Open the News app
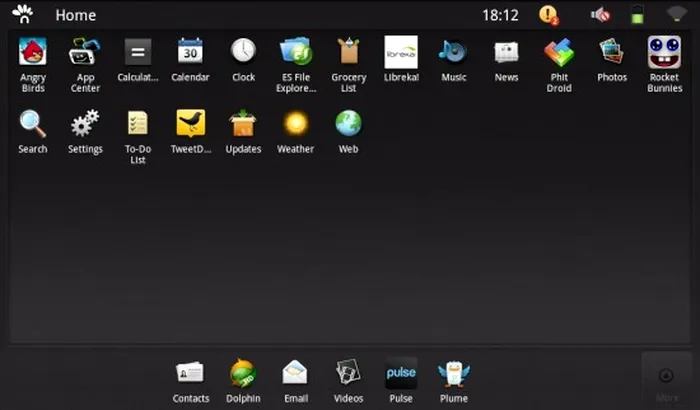This screenshot has width=700, height=410. (506, 52)
